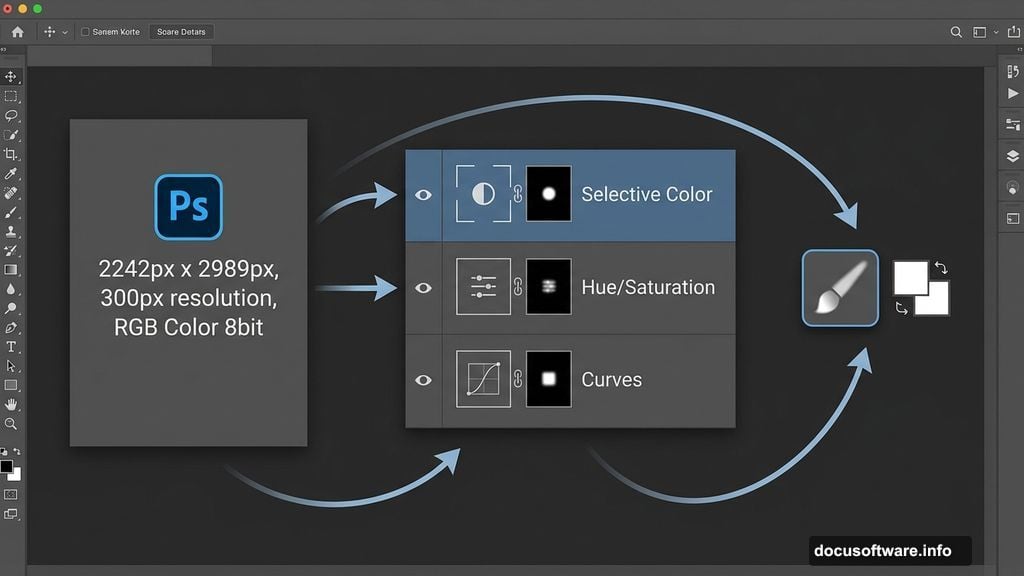Select the Zoom tool in left toolbar

click(11, 423)
